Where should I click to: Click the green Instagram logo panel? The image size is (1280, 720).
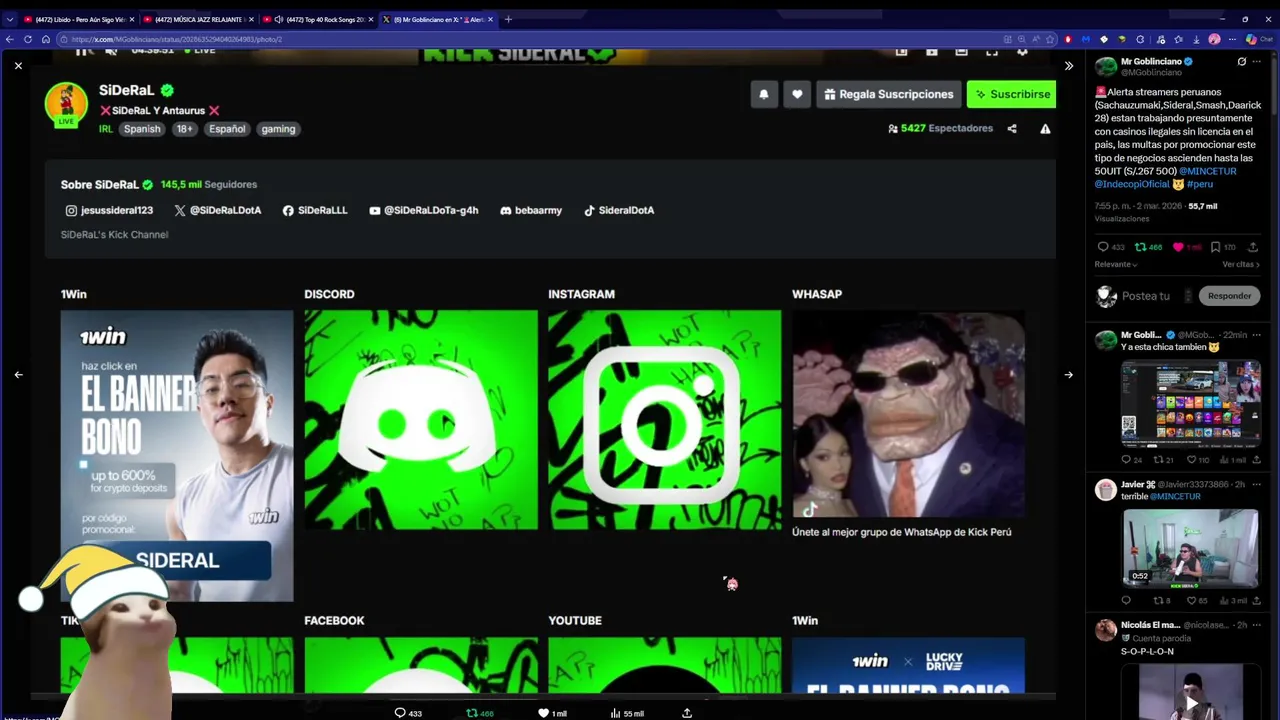click(665, 420)
